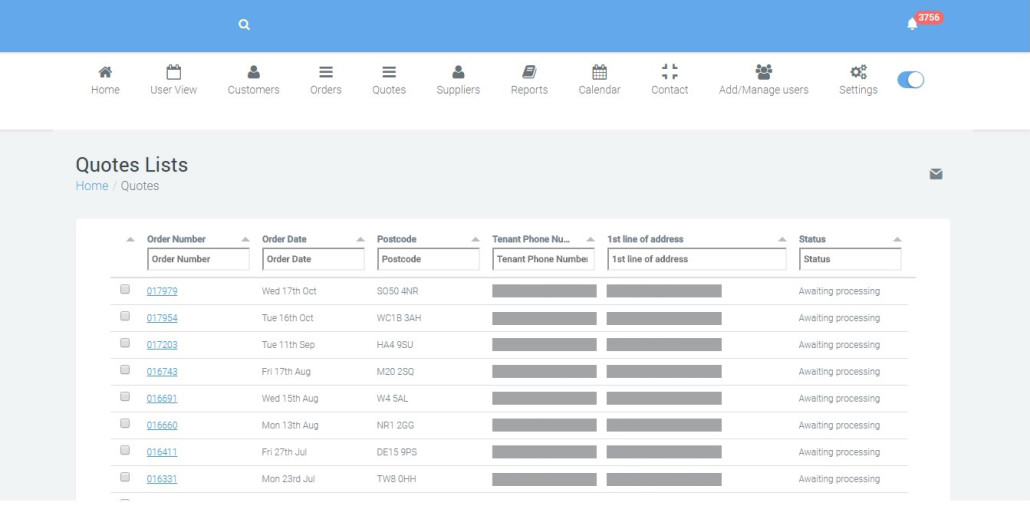Image resolution: width=1030 pixels, height=509 pixels.
Task: Open the Settings gears icon
Action: [858, 72]
